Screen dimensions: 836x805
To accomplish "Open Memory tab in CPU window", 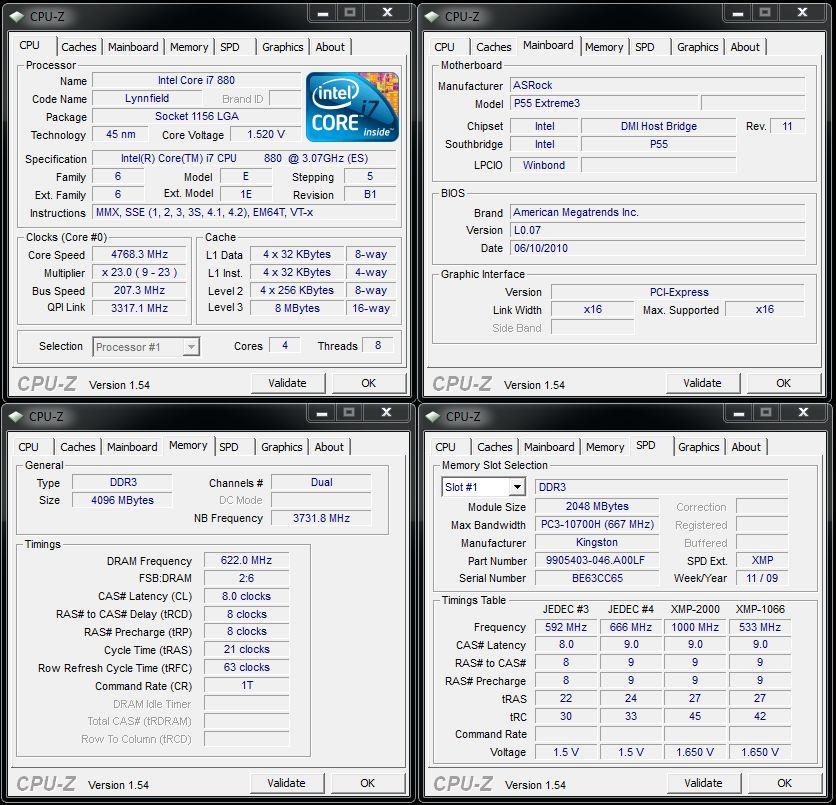I will point(189,47).
